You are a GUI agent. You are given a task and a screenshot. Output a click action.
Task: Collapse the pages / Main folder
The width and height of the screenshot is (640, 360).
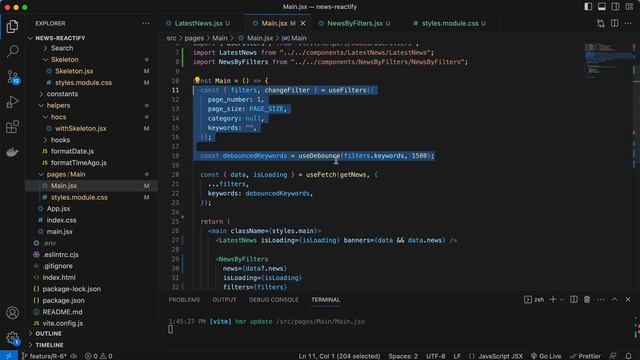pyautogui.click(x=66, y=174)
